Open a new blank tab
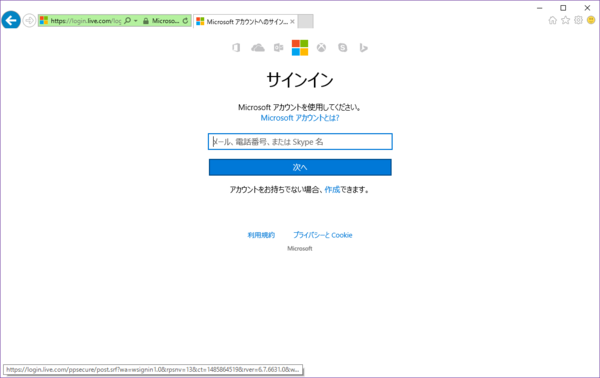This screenshot has height=378, width=600. pos(305,21)
